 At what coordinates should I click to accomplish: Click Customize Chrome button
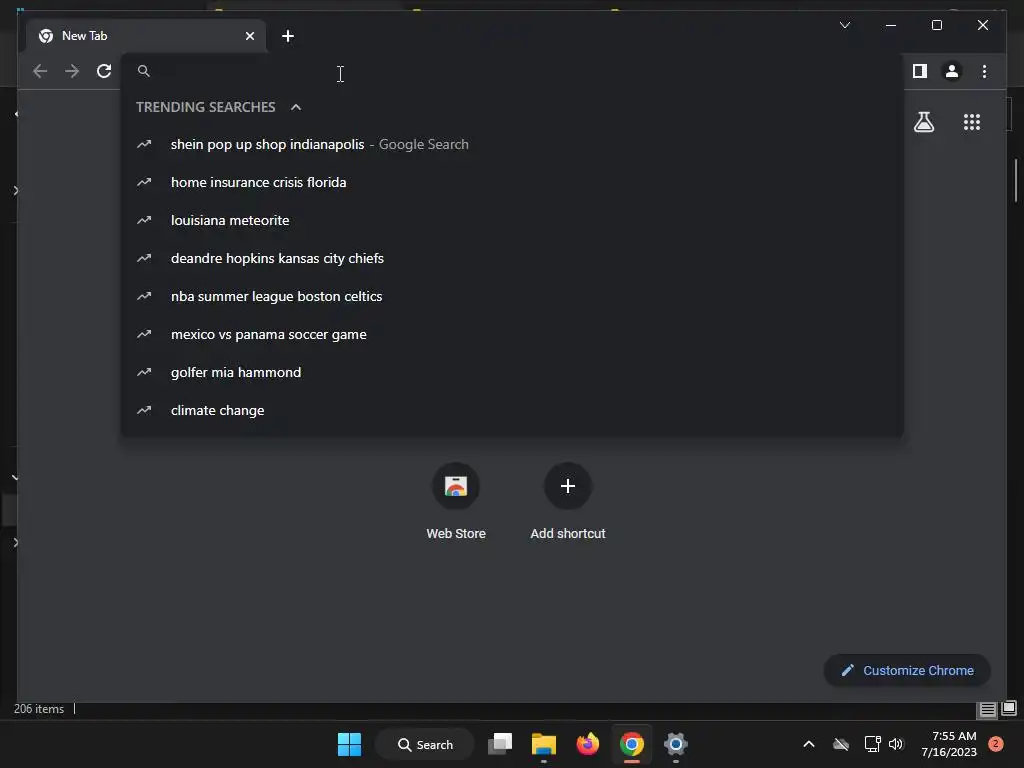pos(907,671)
